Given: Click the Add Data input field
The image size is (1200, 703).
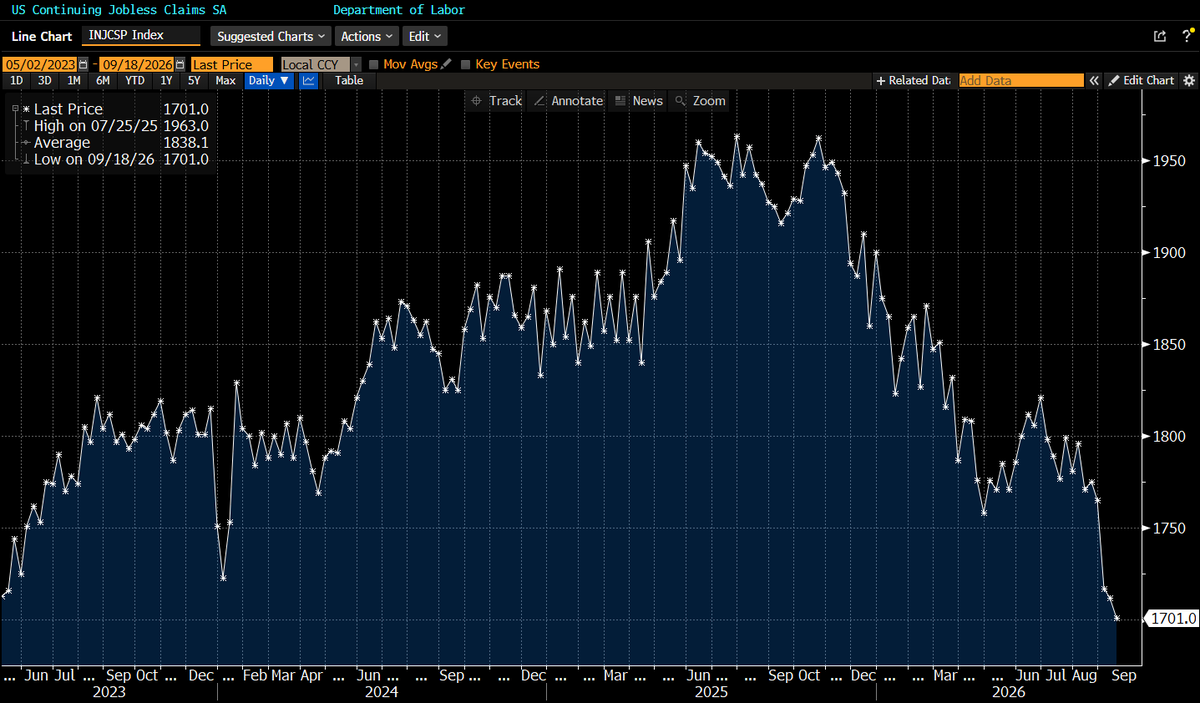Looking at the screenshot, I should coord(1021,80).
